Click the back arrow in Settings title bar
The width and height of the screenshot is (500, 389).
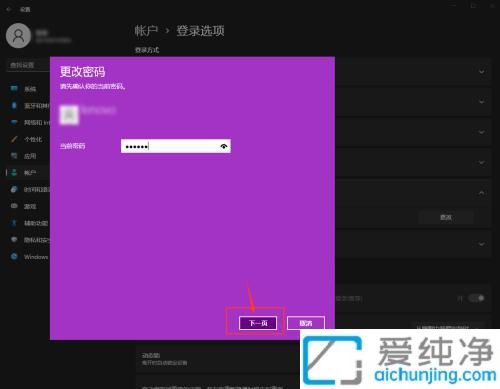(9, 9)
